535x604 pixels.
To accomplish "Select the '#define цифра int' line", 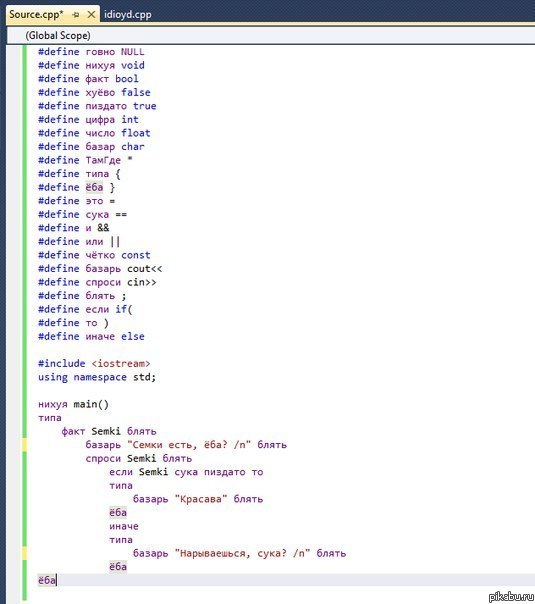I will click(x=88, y=119).
